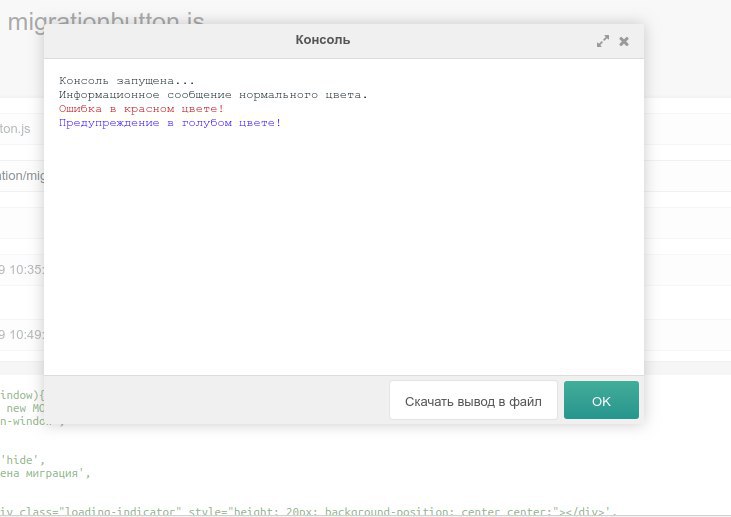Viewport: 731px width, 517px height.
Task: Click the red 'Ошибка в красном цвете!' line
Action: tap(141, 109)
